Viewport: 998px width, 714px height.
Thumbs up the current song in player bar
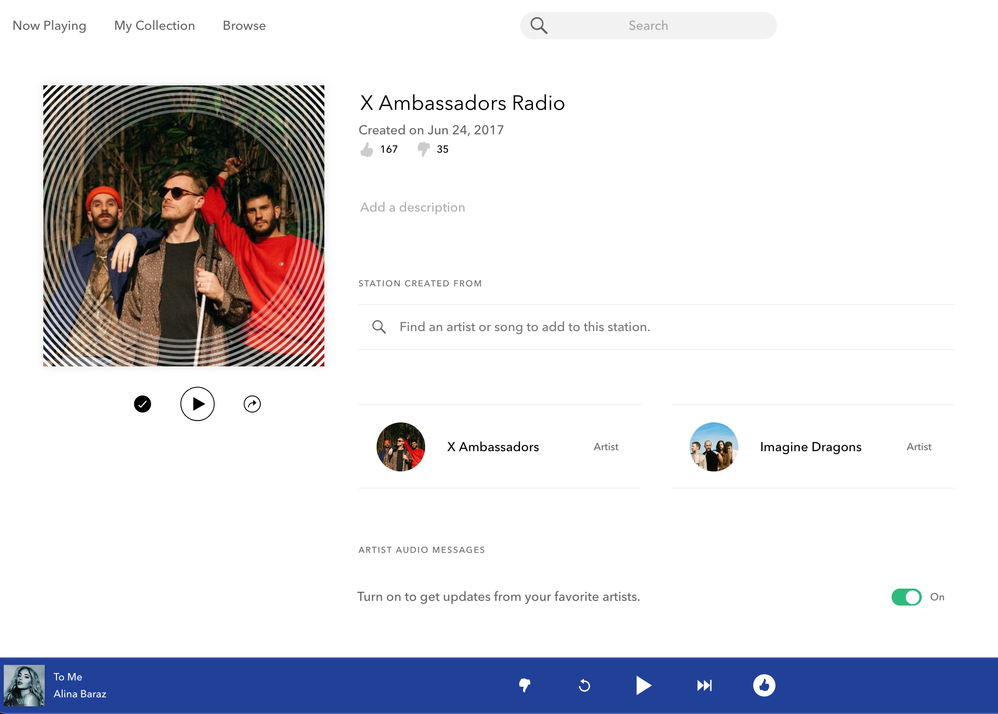pos(764,685)
